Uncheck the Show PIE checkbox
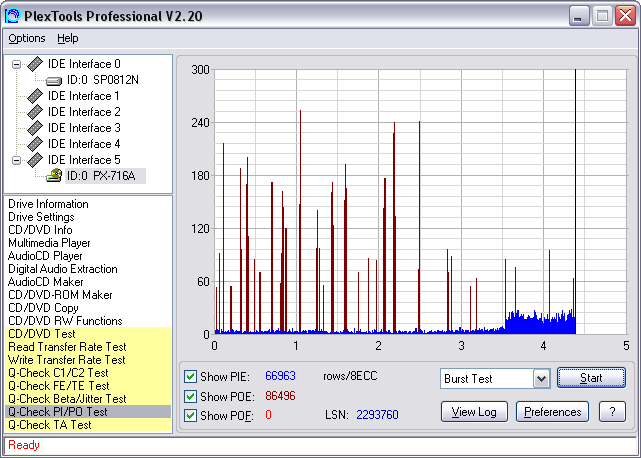 (x=190, y=376)
